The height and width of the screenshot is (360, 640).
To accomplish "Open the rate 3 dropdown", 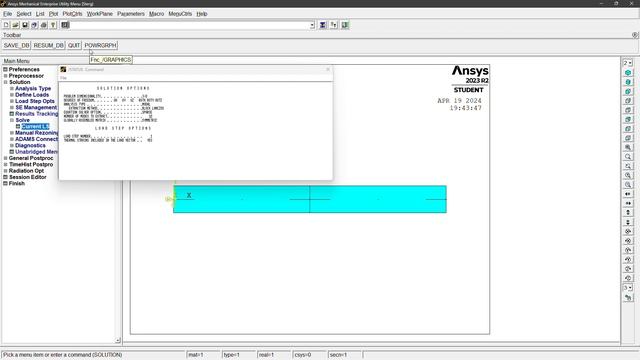I will (x=628, y=288).
